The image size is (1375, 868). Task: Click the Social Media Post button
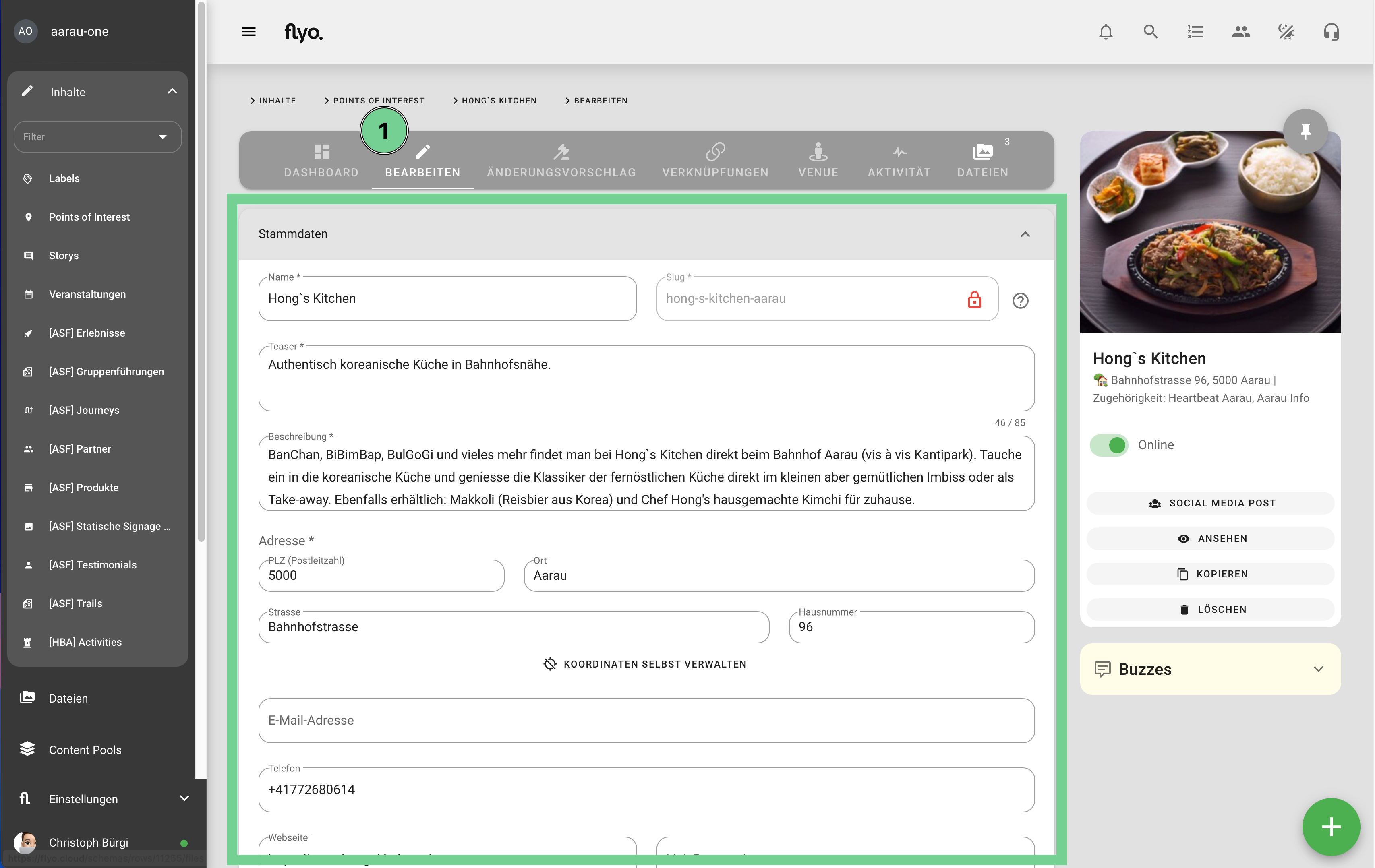[x=1211, y=503]
